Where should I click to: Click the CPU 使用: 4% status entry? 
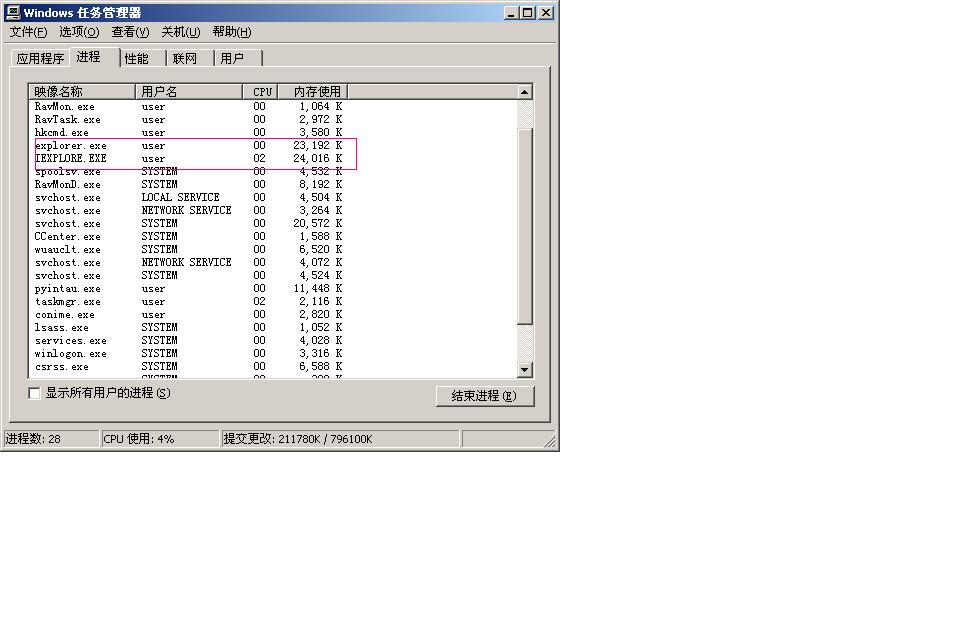coord(160,439)
